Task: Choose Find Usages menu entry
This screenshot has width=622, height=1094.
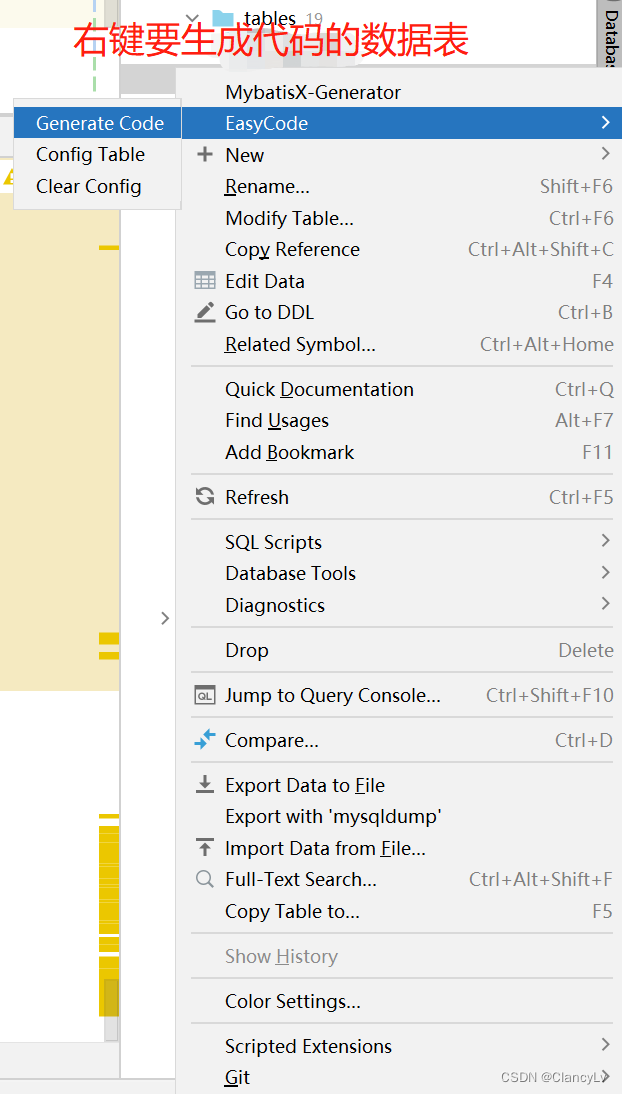Action: click(401, 420)
